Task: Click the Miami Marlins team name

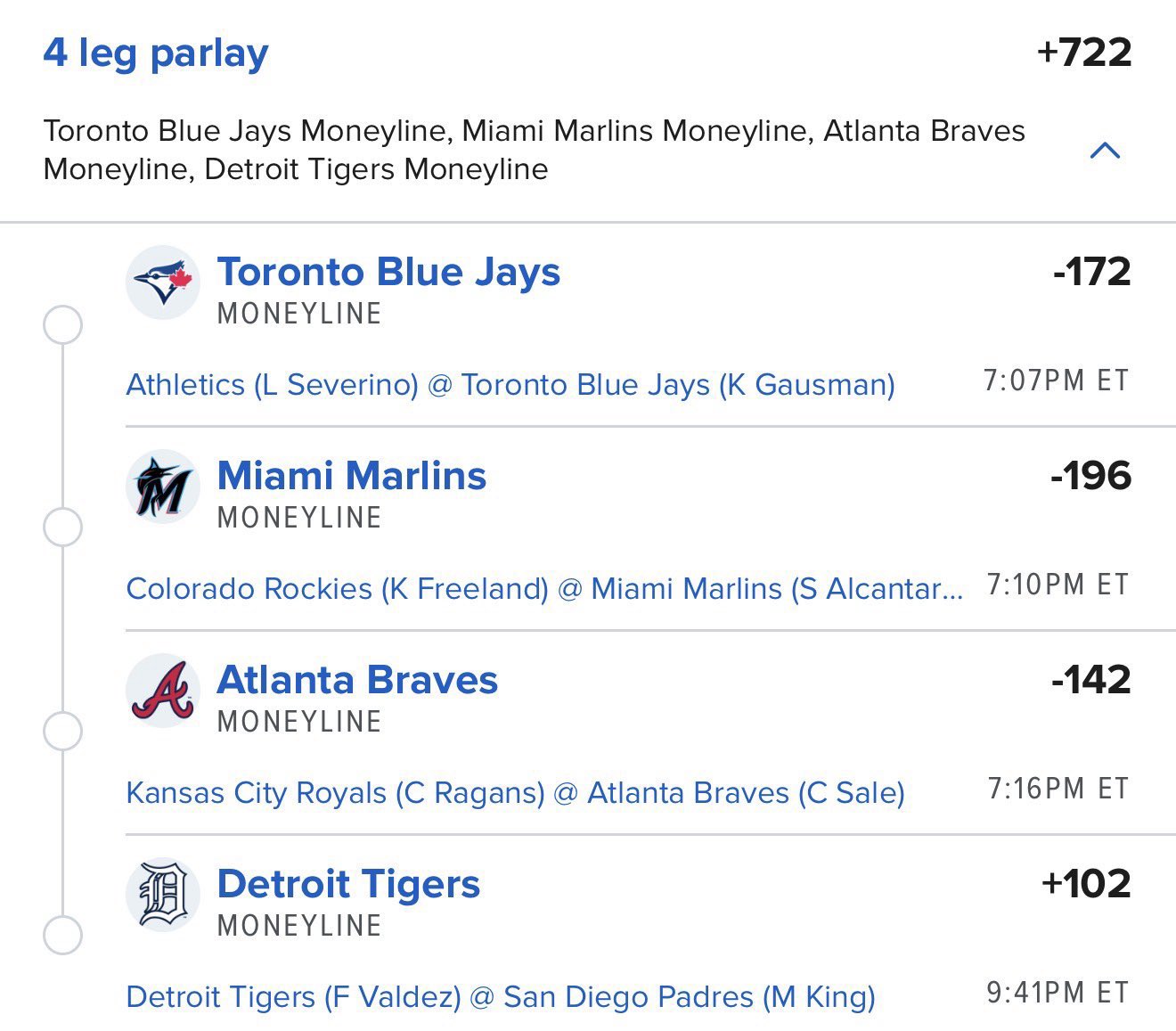Action: [352, 476]
